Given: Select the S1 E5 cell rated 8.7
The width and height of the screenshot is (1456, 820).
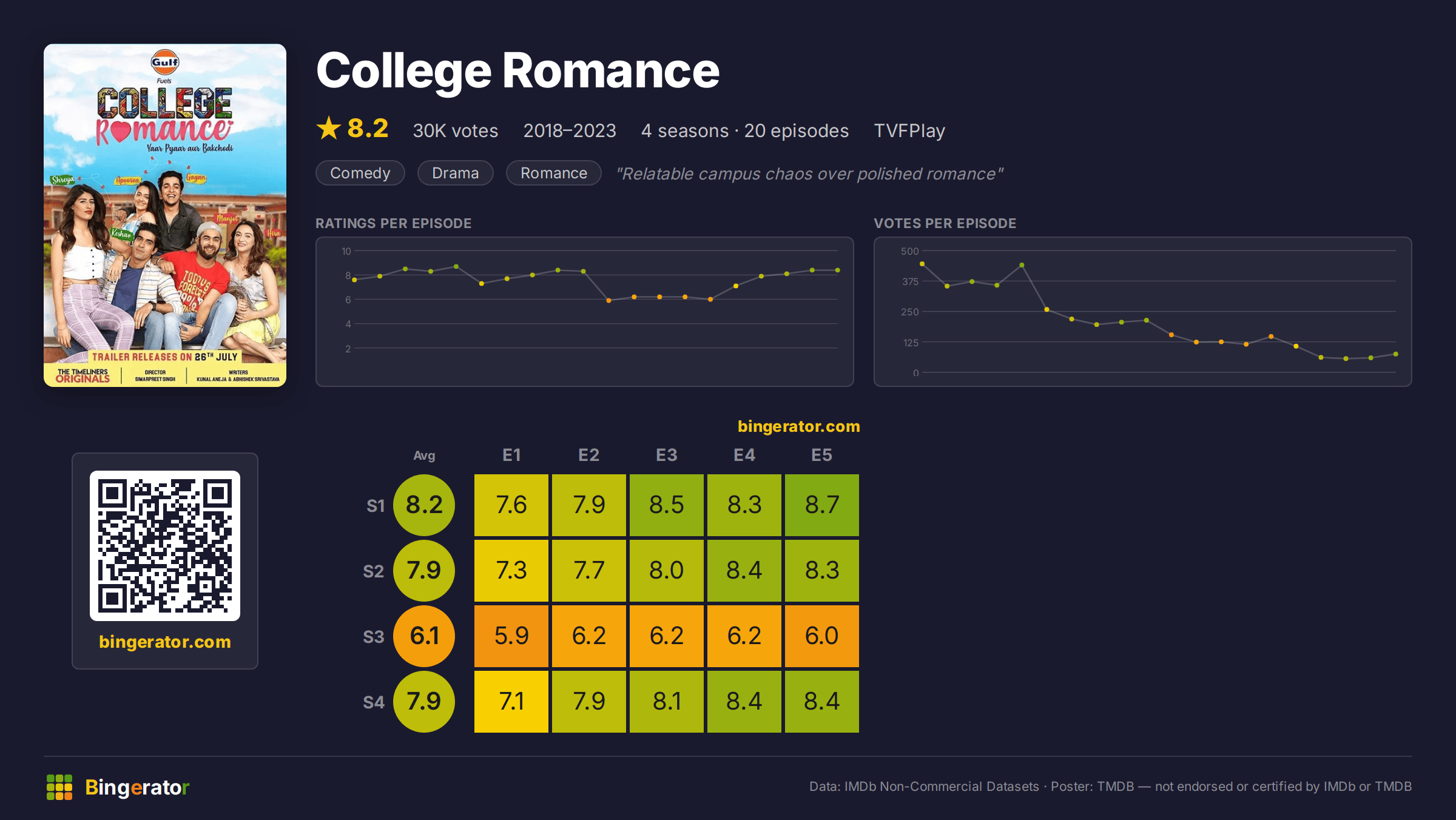Looking at the screenshot, I should click(x=822, y=505).
